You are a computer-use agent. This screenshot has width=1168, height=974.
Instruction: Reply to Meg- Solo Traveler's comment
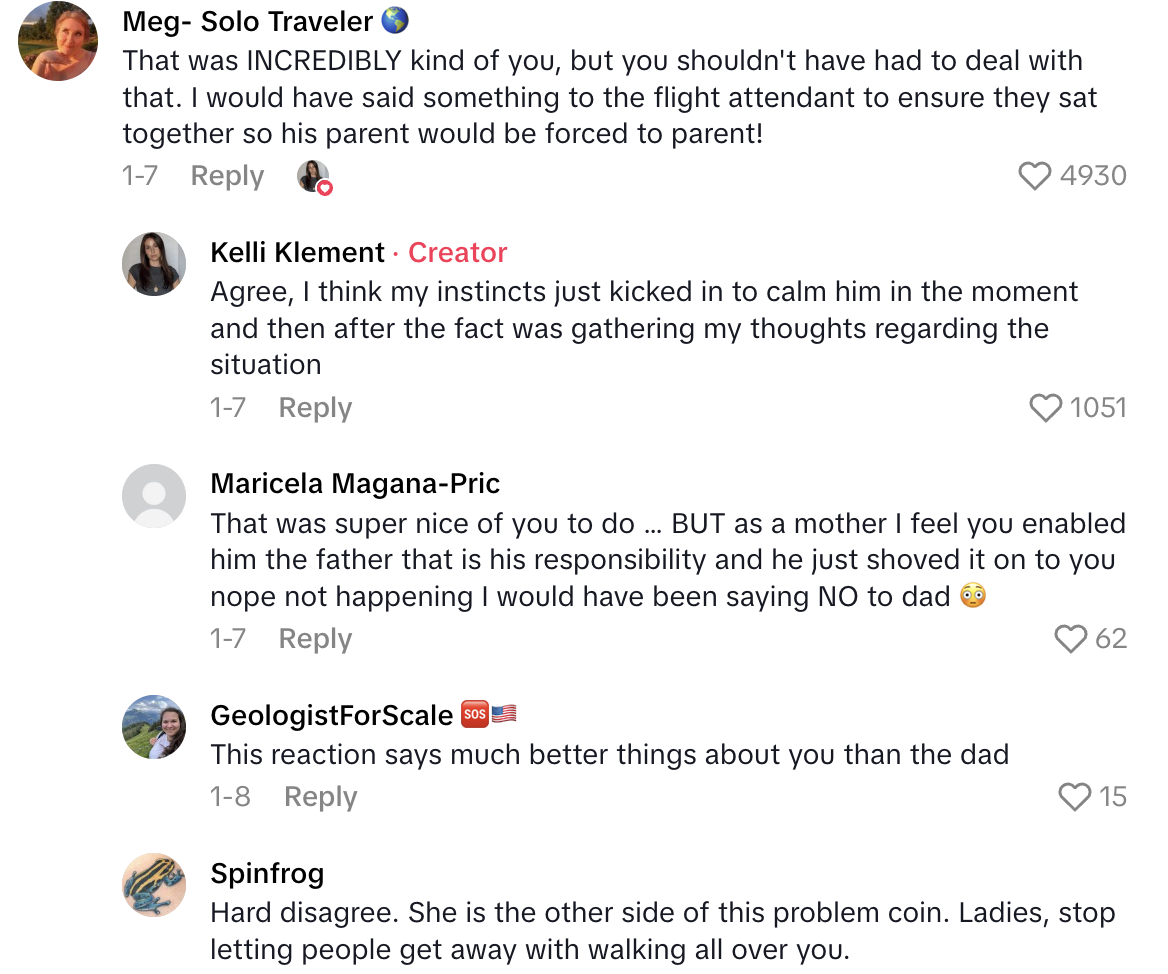[x=227, y=176]
